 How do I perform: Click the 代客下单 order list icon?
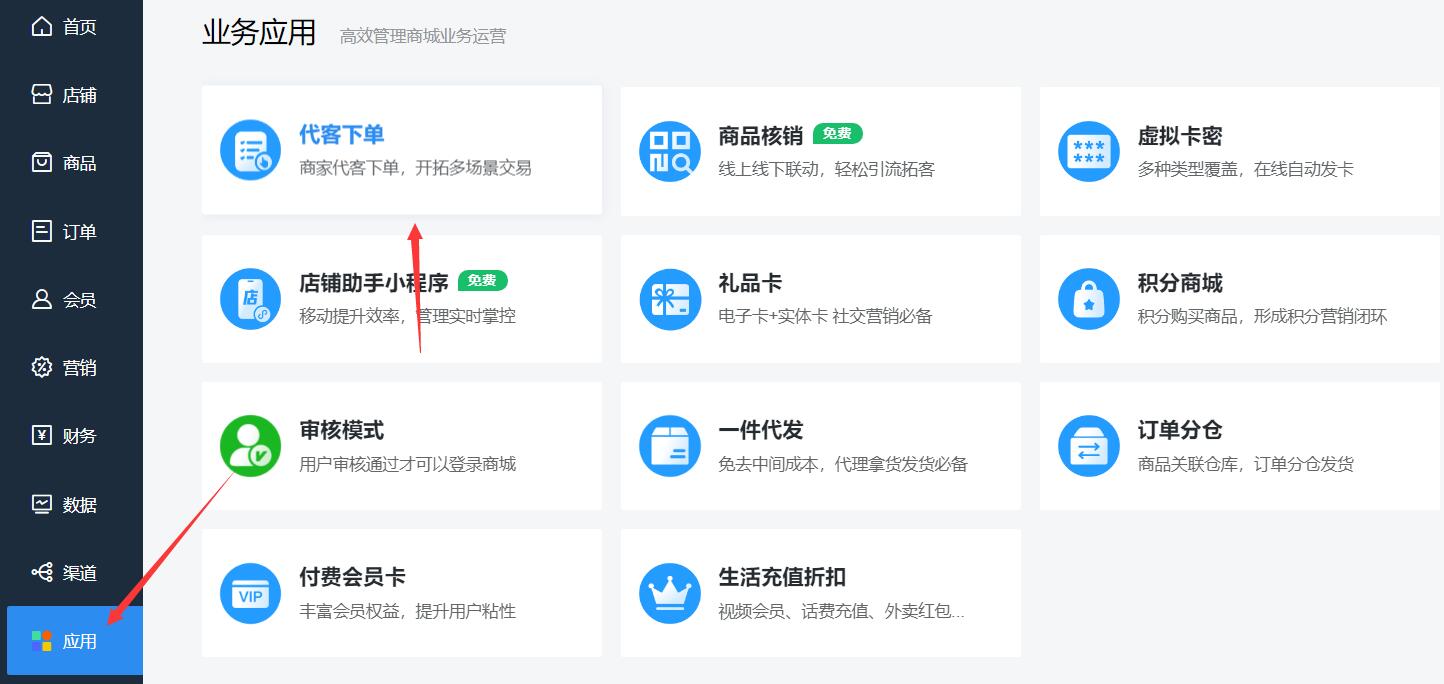tap(250, 150)
